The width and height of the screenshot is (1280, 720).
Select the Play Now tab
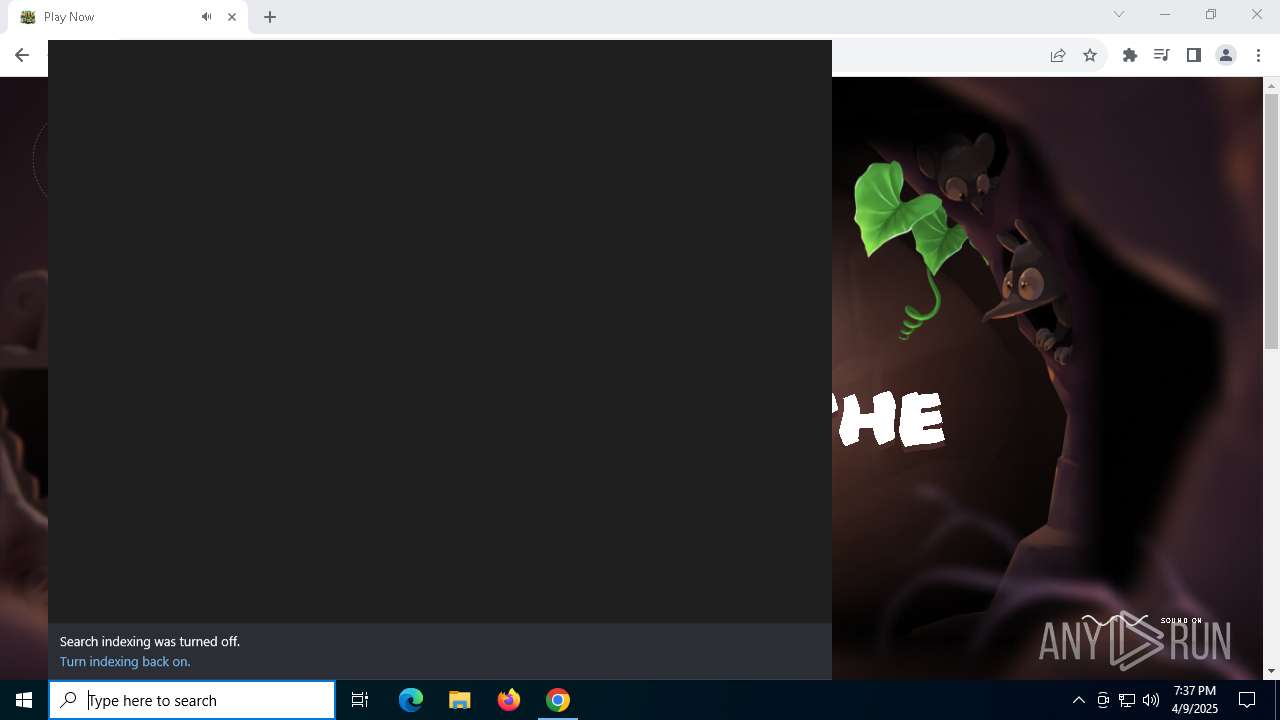128,17
